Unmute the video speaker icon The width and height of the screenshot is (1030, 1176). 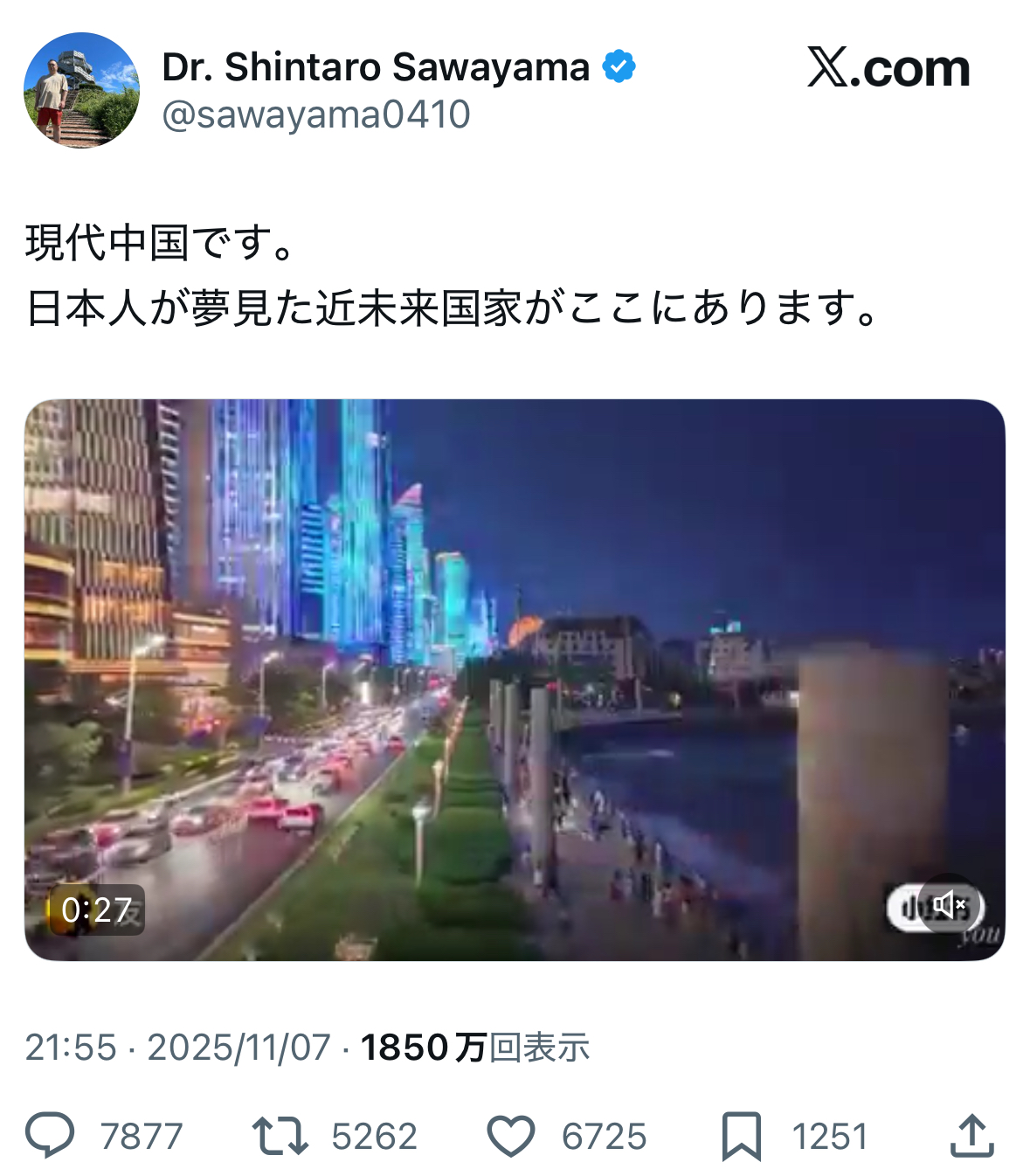pyautogui.click(x=949, y=904)
